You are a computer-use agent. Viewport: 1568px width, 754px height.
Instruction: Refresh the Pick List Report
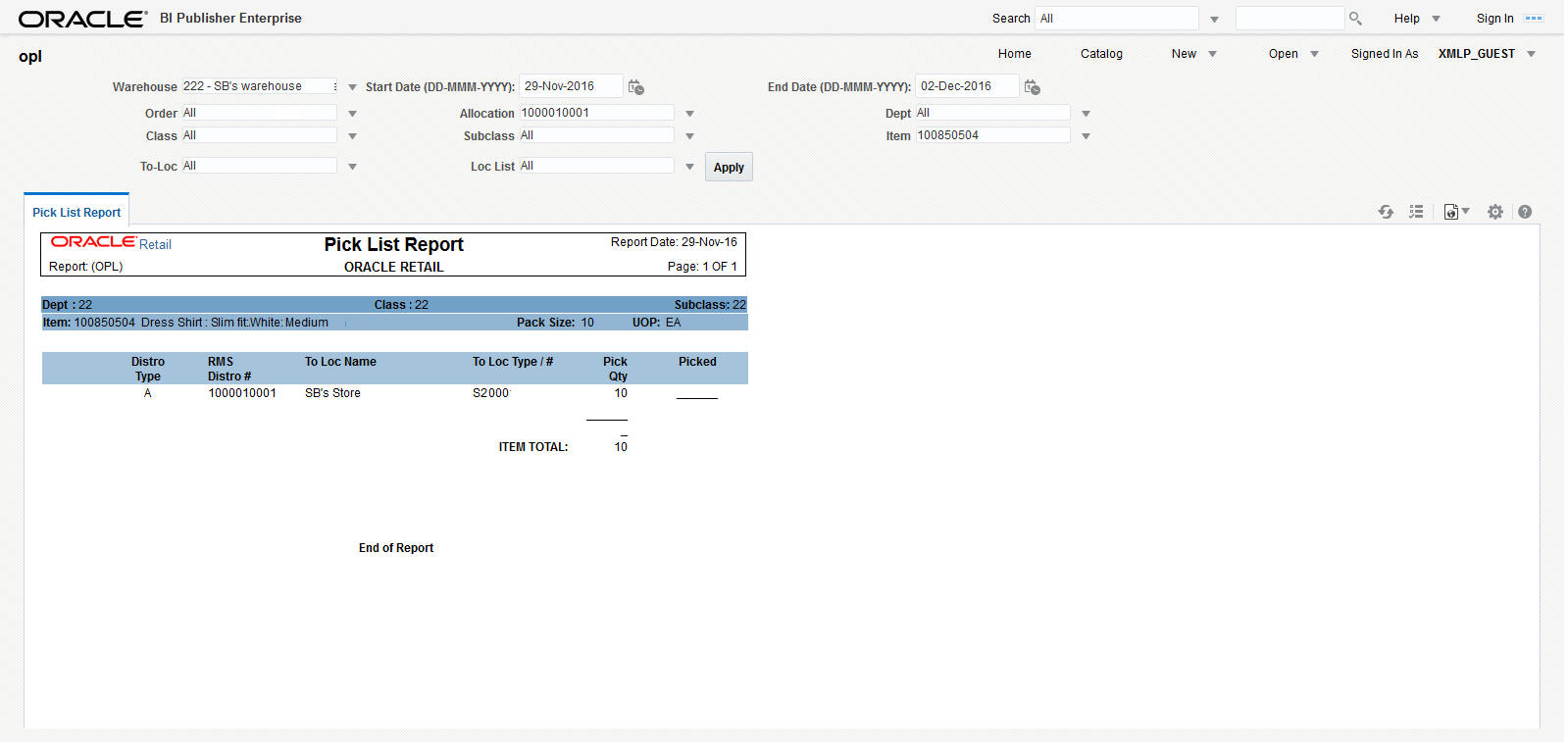tap(1386, 212)
